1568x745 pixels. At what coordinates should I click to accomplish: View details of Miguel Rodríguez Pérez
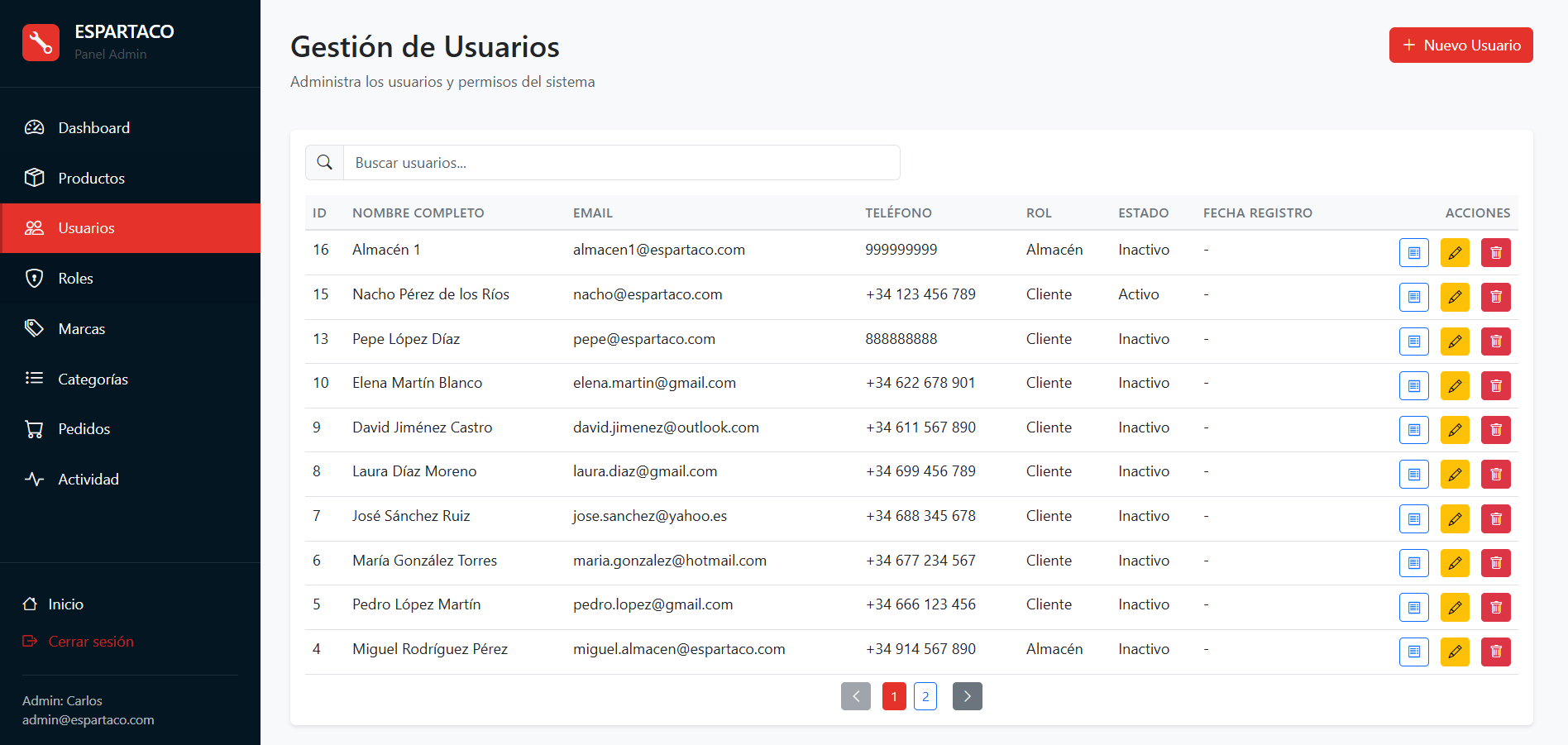tap(1413, 652)
